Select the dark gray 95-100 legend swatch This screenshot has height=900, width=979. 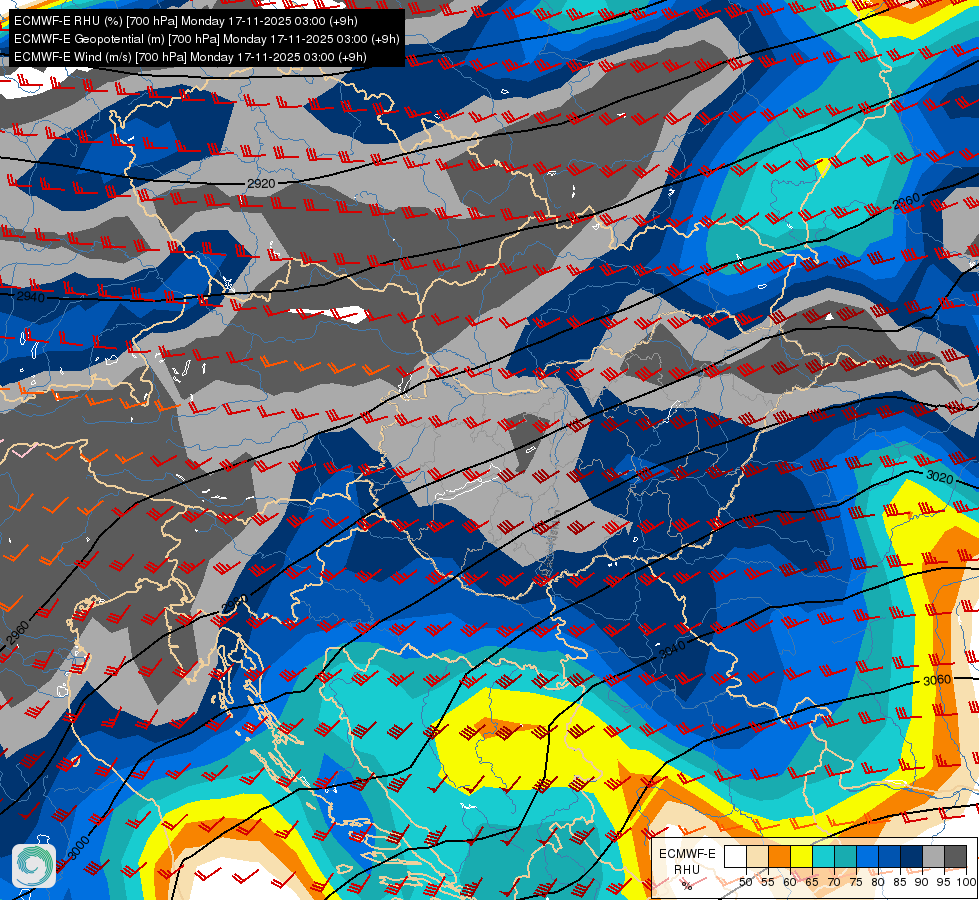pos(955,856)
